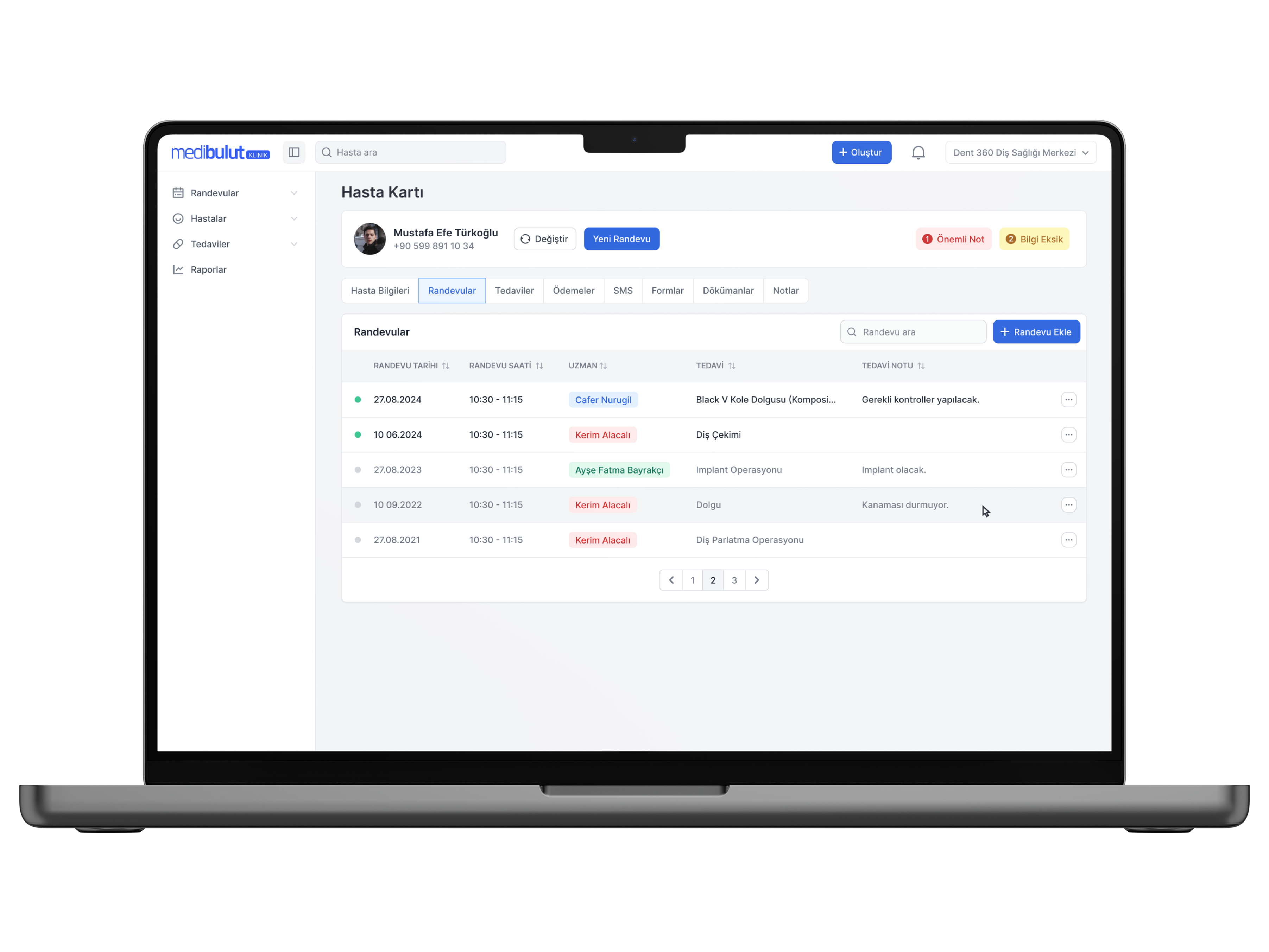This screenshot has width=1269, height=952.
Task: Click the Yeni Randevu button
Action: [621, 239]
